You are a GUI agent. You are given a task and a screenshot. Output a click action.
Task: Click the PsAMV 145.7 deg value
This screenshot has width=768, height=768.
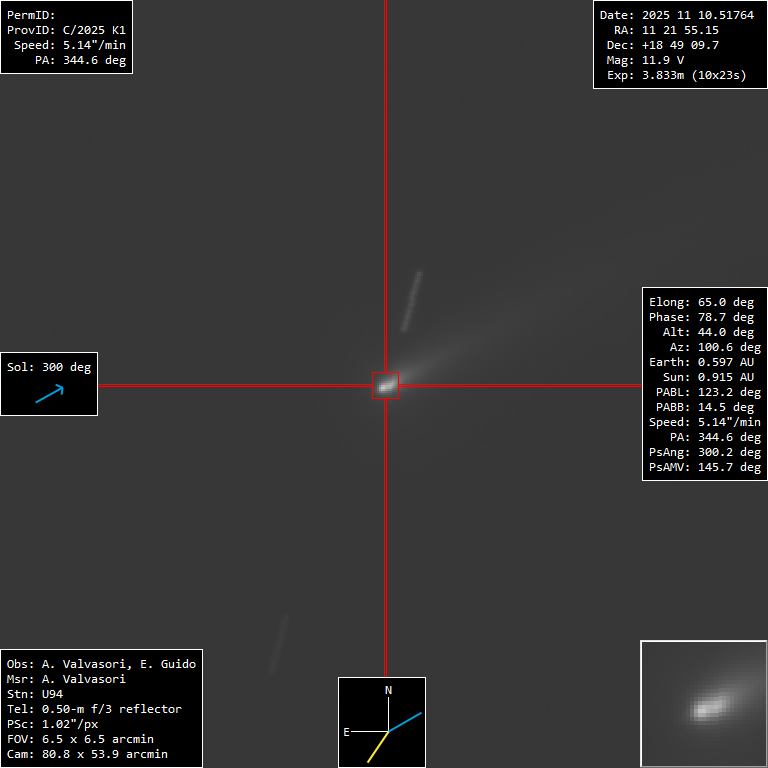pos(704,467)
